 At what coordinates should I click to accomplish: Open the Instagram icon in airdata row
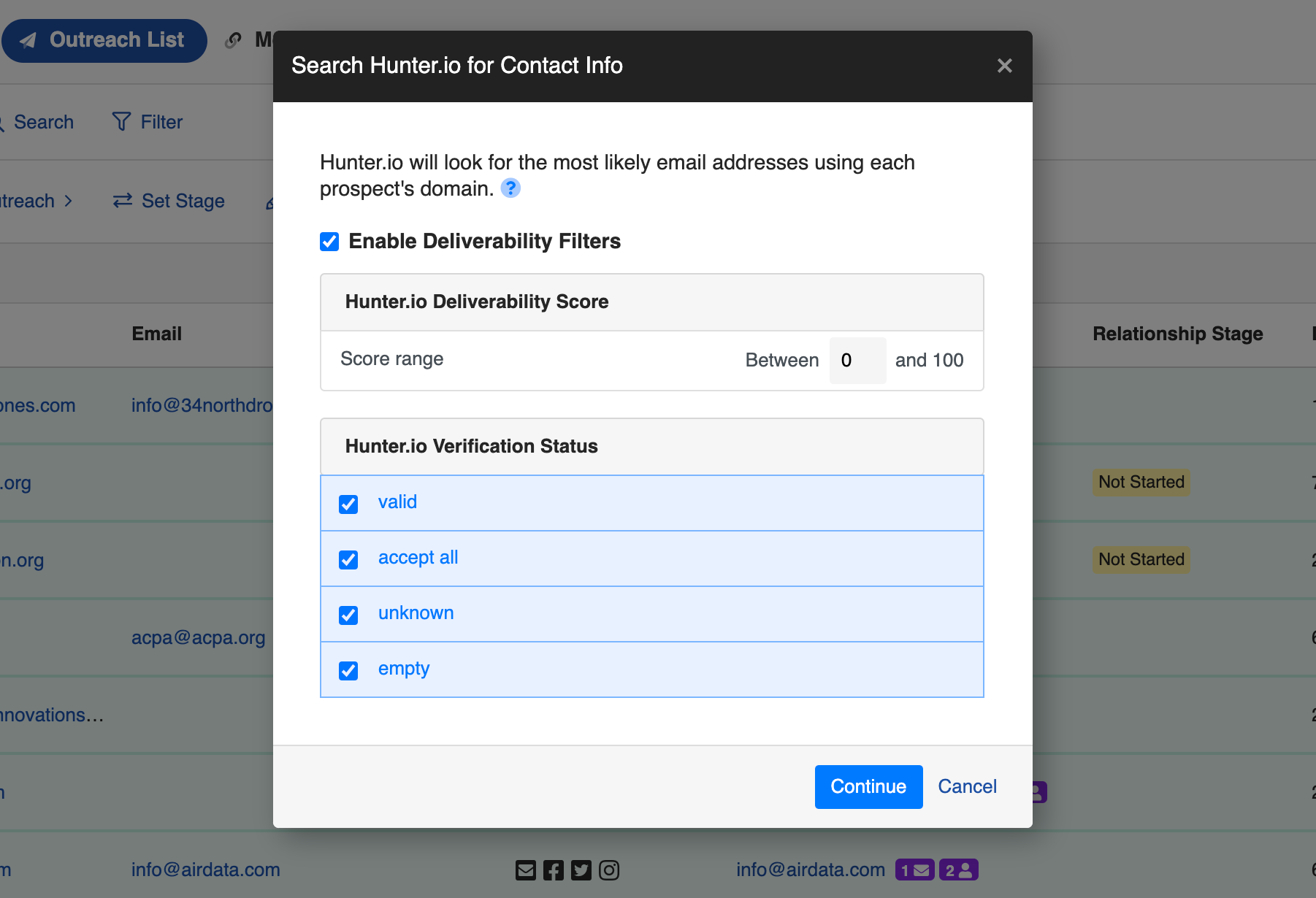[x=609, y=870]
